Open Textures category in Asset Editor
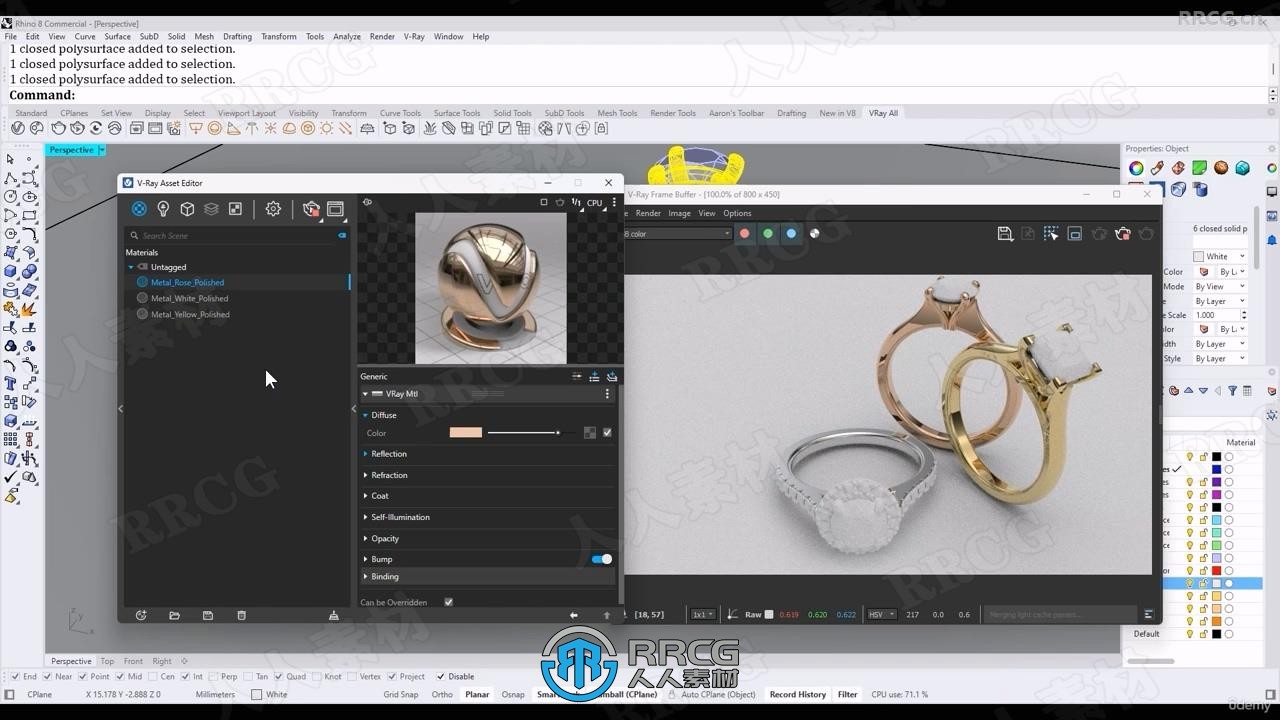Viewport: 1280px width, 720px height. coord(235,209)
